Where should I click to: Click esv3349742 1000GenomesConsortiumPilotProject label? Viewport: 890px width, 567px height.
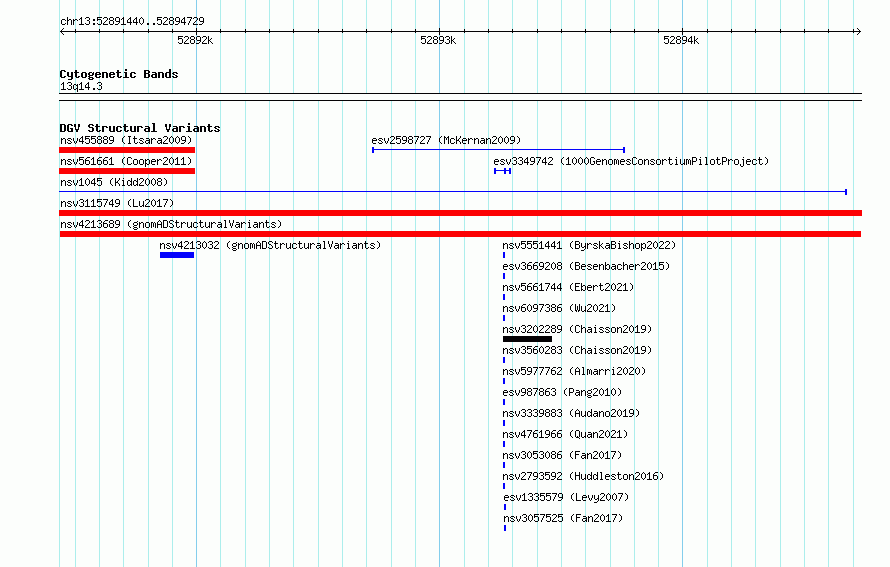point(631,161)
